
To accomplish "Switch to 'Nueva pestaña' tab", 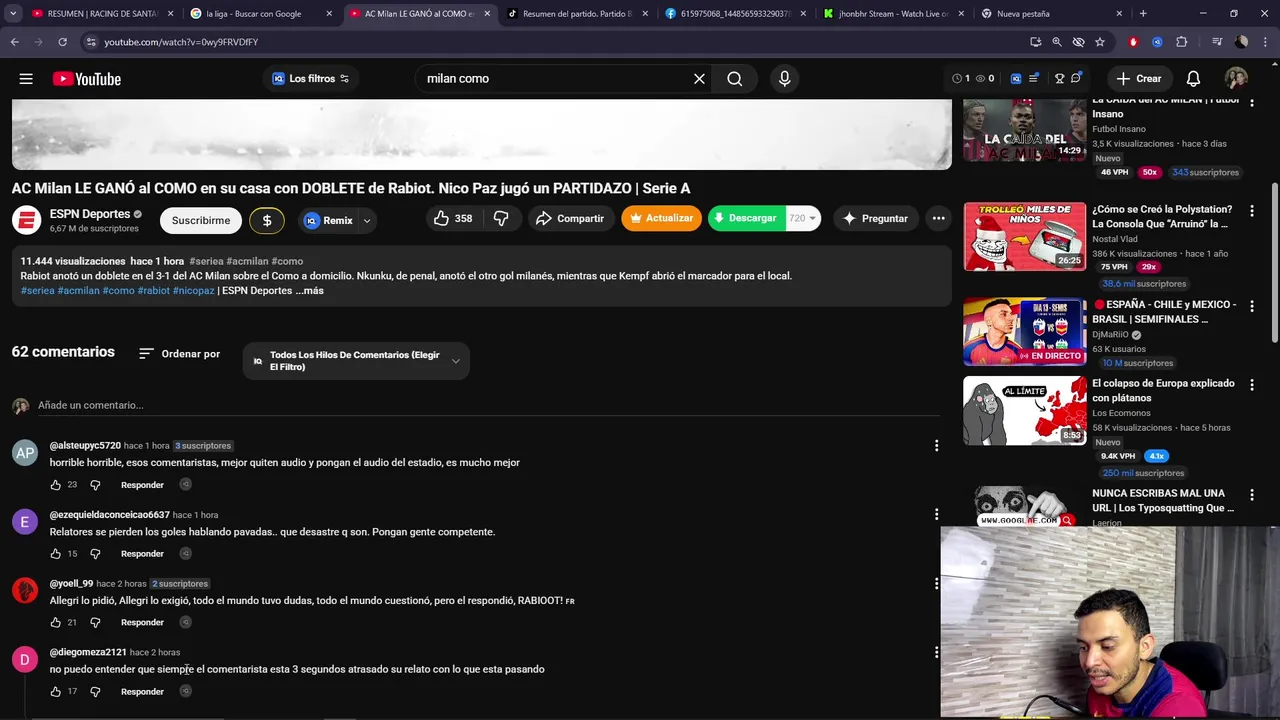I will coord(1052,14).
